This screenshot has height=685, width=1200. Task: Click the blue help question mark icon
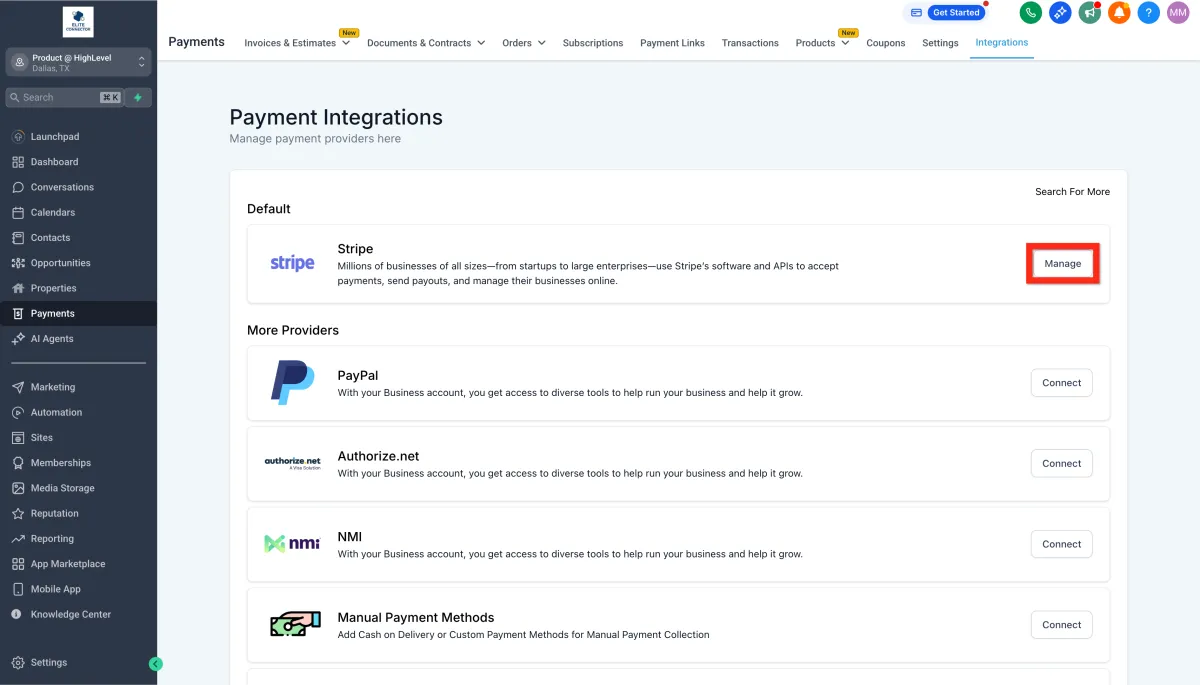coord(1149,13)
